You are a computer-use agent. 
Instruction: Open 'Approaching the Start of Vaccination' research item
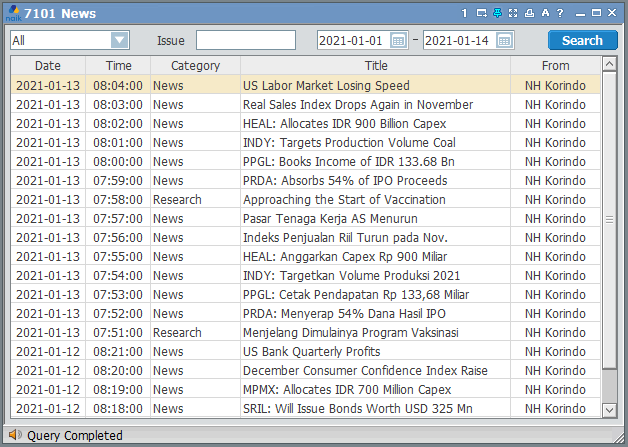pos(344,200)
